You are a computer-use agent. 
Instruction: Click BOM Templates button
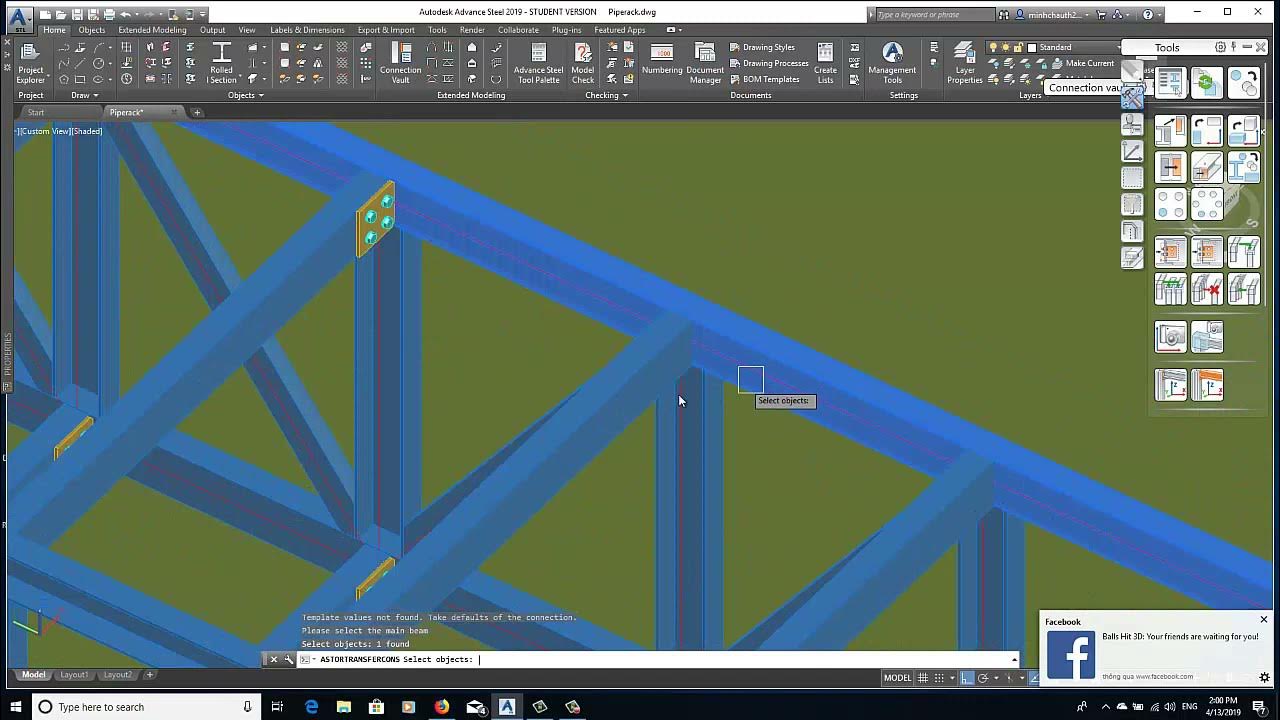point(764,79)
